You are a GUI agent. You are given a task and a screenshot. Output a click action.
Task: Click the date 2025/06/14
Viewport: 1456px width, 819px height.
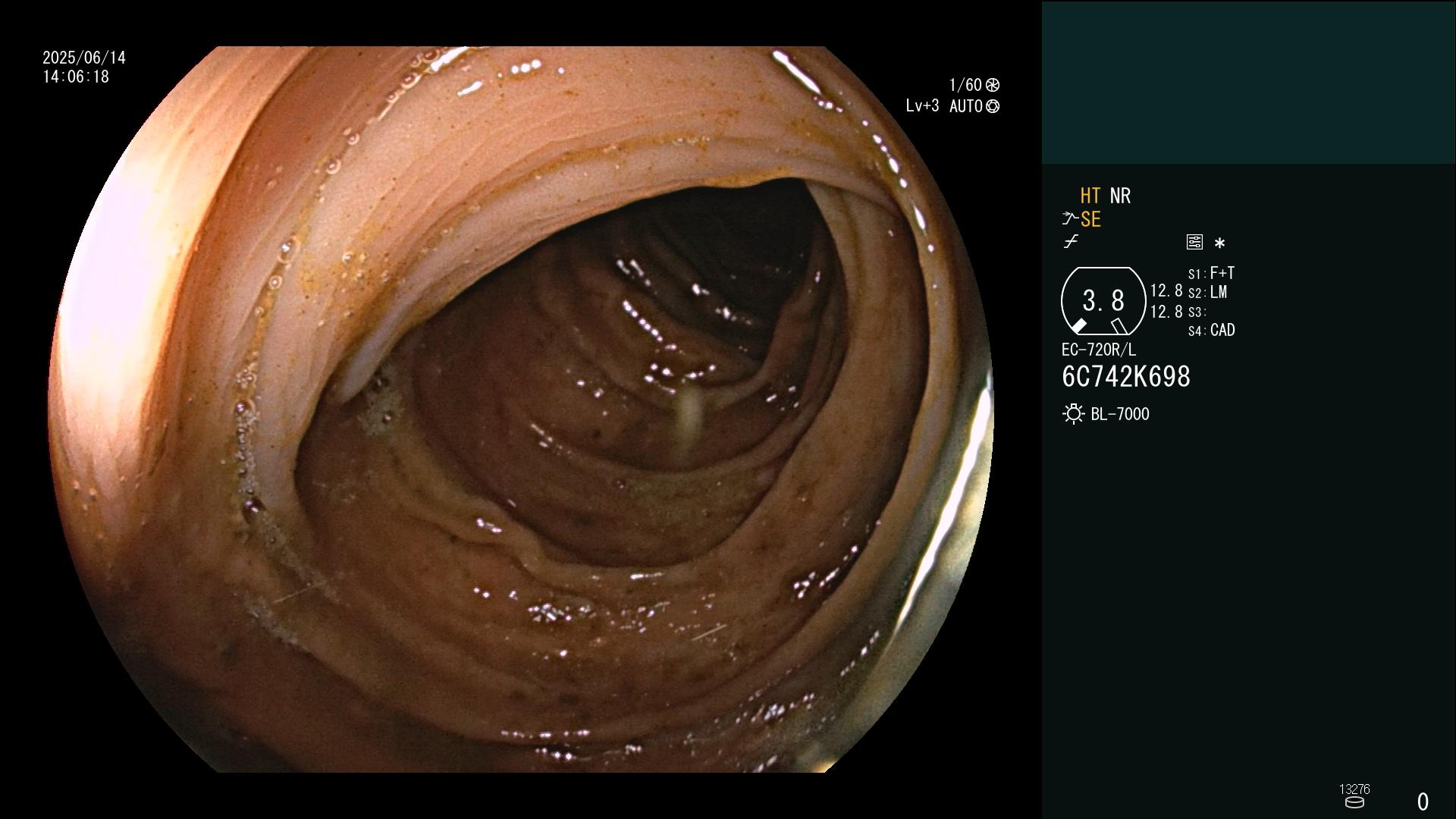(x=84, y=58)
